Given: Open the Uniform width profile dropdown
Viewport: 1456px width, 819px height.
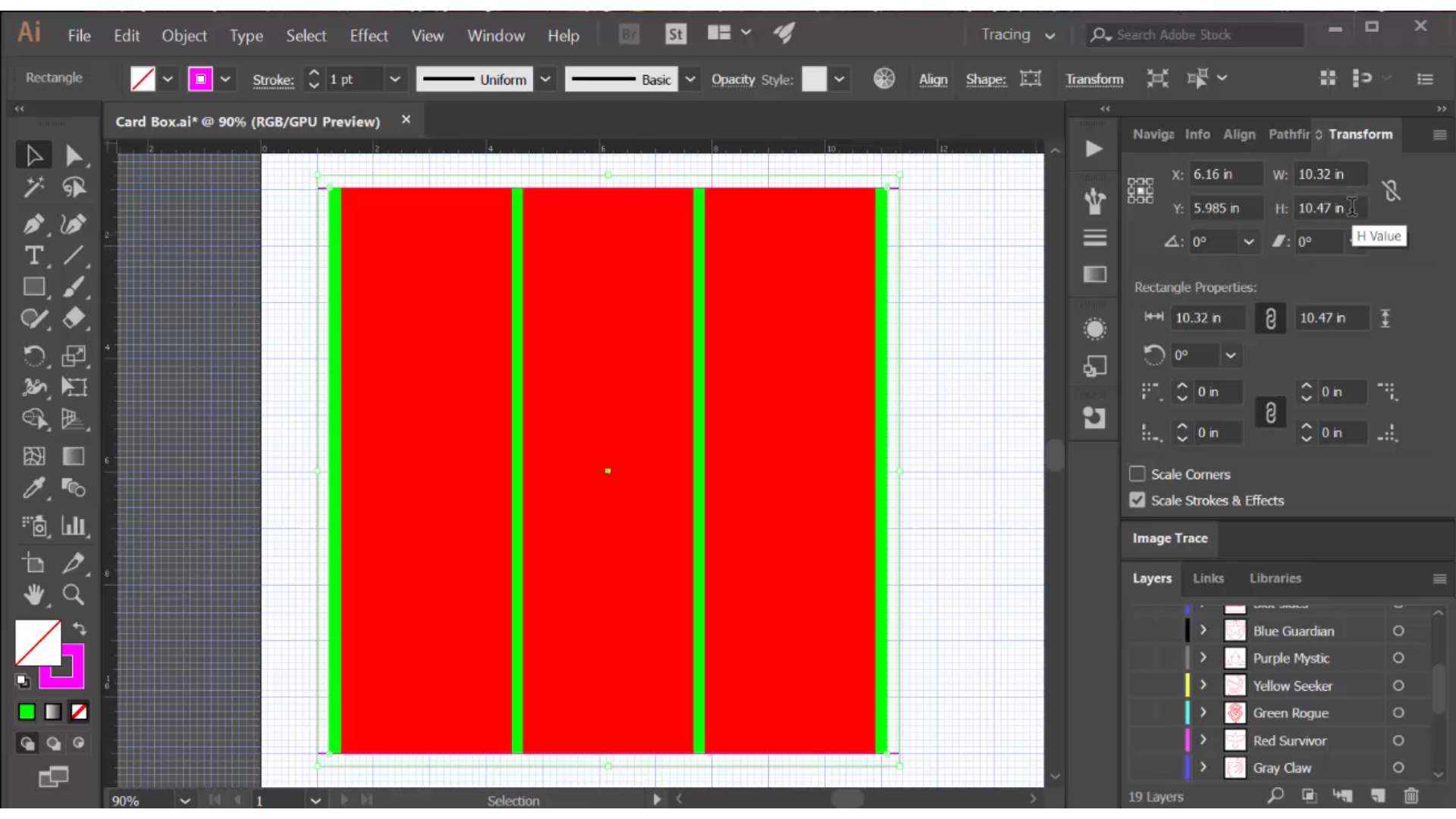Looking at the screenshot, I should point(547,79).
